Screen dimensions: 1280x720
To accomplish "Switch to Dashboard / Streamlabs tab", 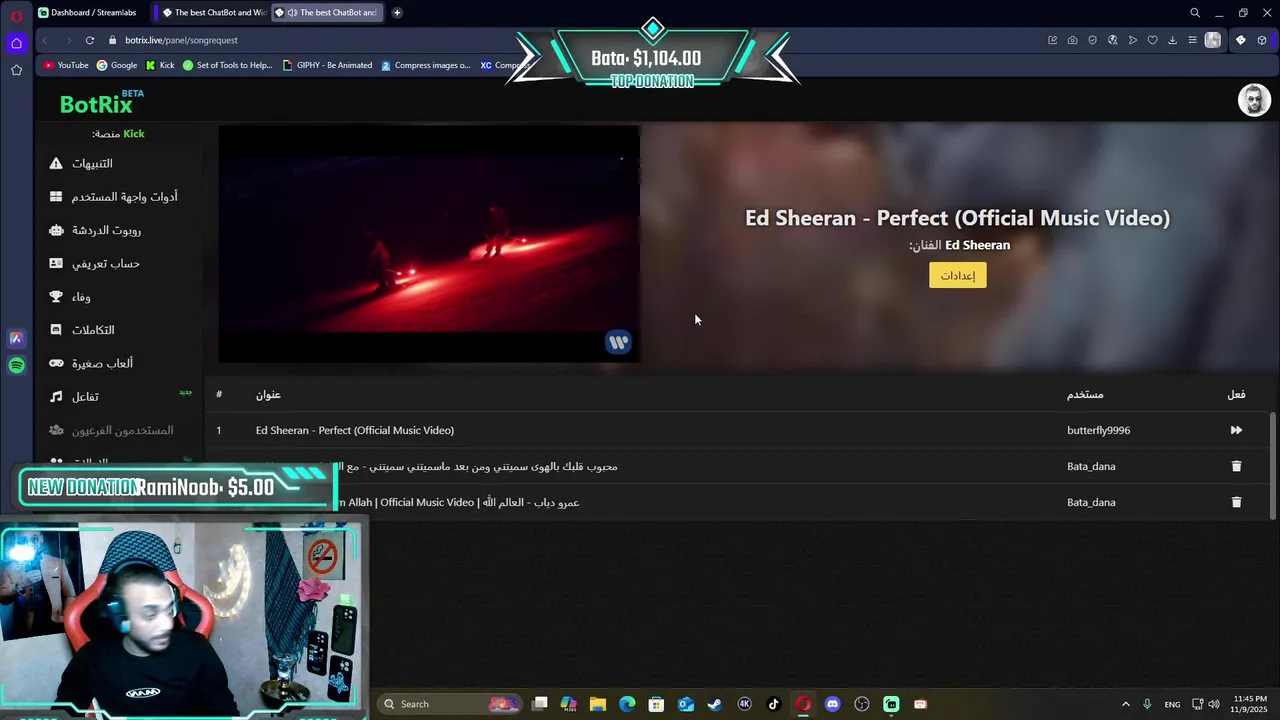I will [88, 12].
